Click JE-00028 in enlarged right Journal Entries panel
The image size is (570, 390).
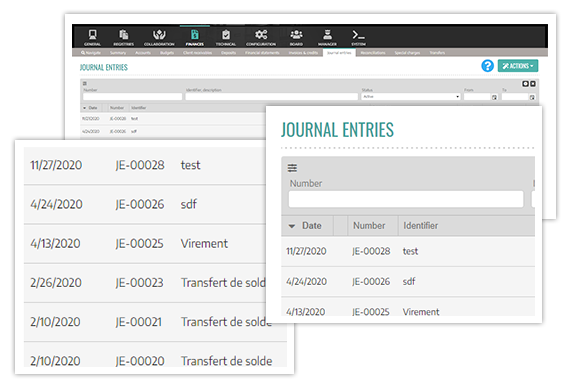[x=371, y=252]
